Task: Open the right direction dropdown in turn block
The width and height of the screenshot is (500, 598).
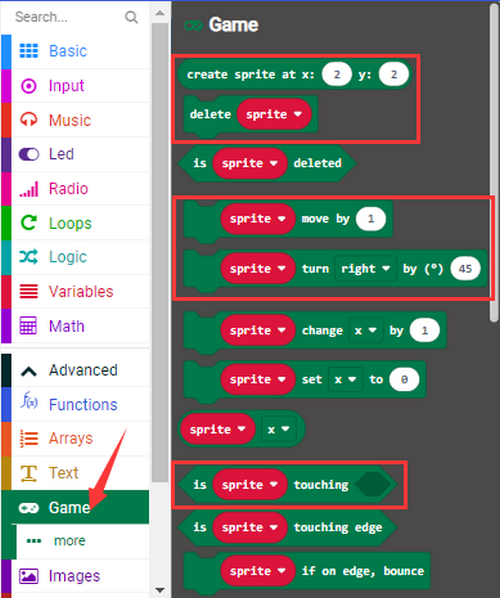Action: pos(365,269)
